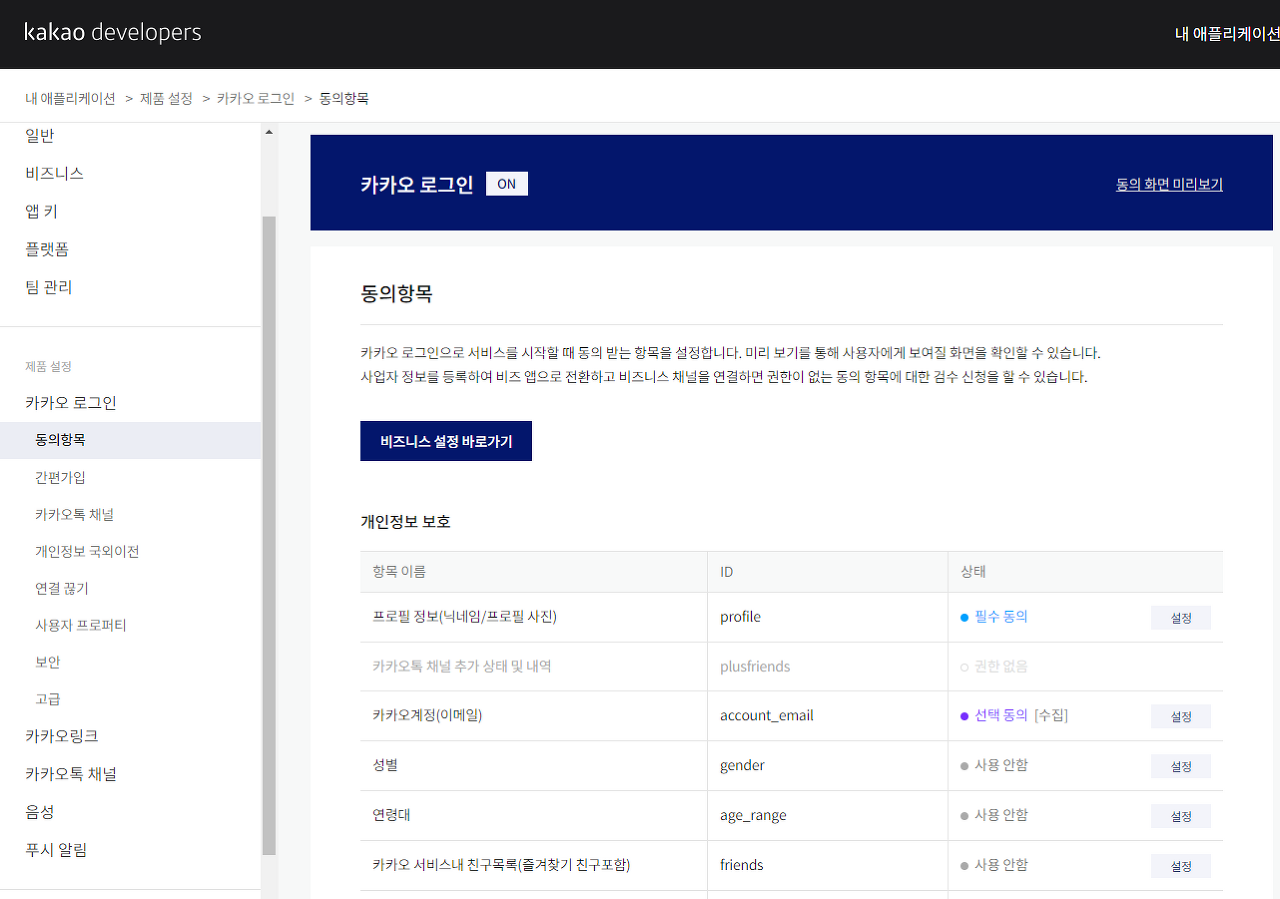Open 일반 in the sidebar
The height and width of the screenshot is (899, 1280).
(40, 136)
